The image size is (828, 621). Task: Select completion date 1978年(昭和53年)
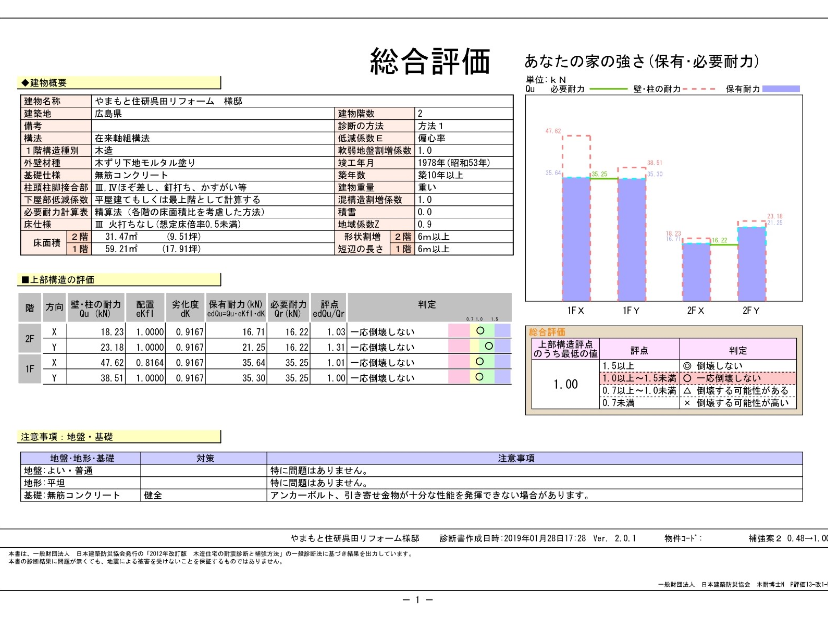(x=454, y=163)
